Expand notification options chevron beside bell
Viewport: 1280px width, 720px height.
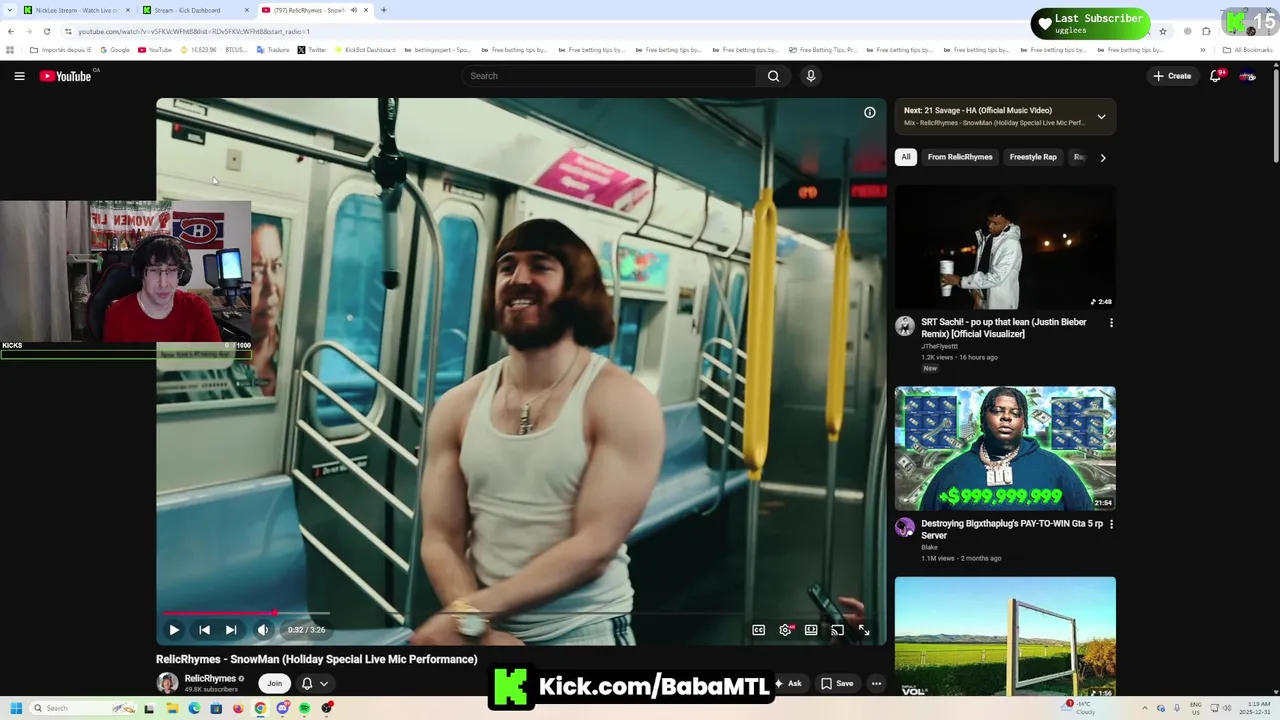click(x=324, y=684)
